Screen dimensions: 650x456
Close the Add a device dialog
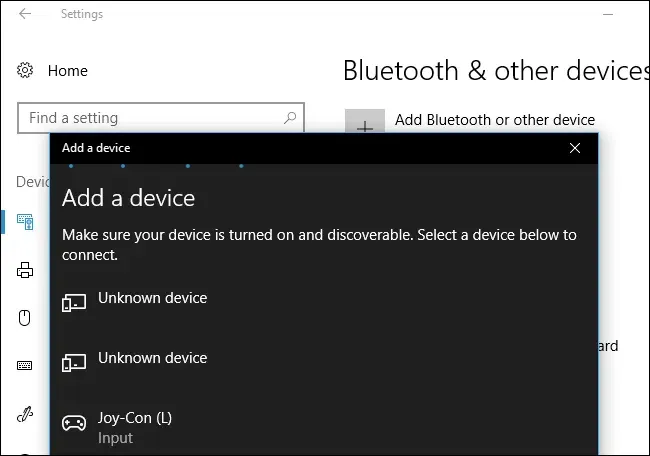pyautogui.click(x=575, y=148)
